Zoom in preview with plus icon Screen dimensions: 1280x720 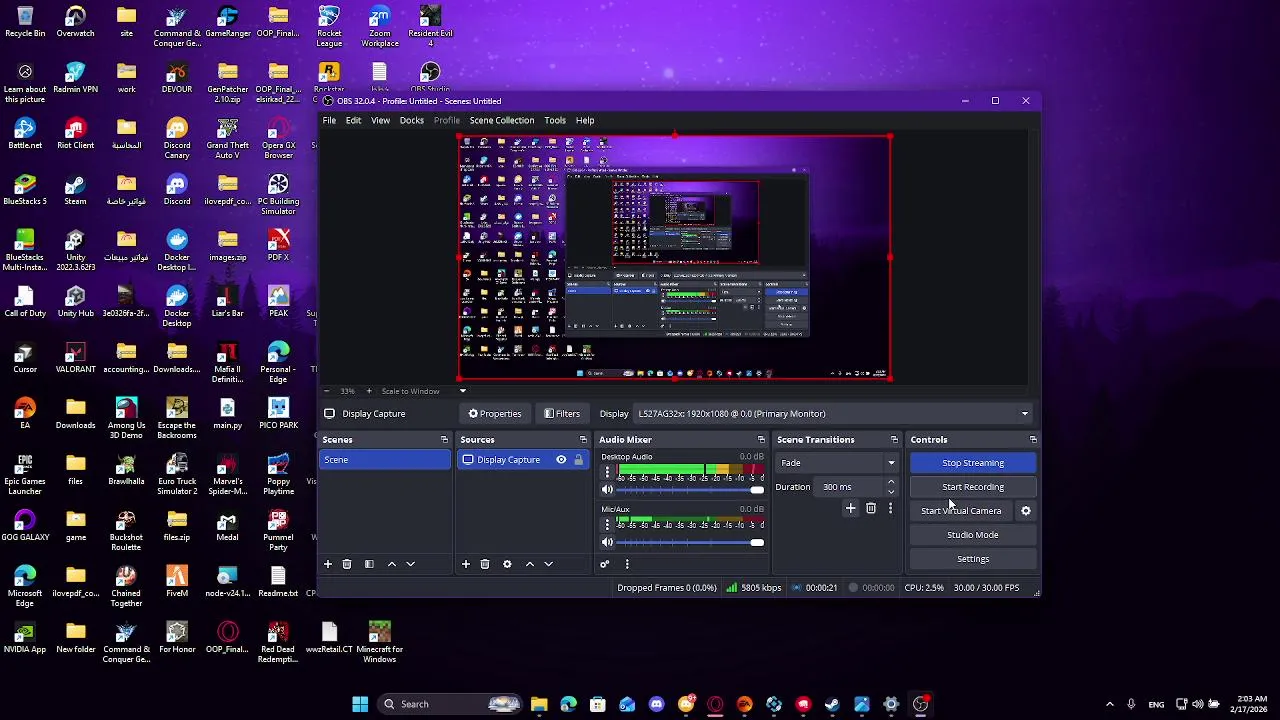click(x=369, y=391)
